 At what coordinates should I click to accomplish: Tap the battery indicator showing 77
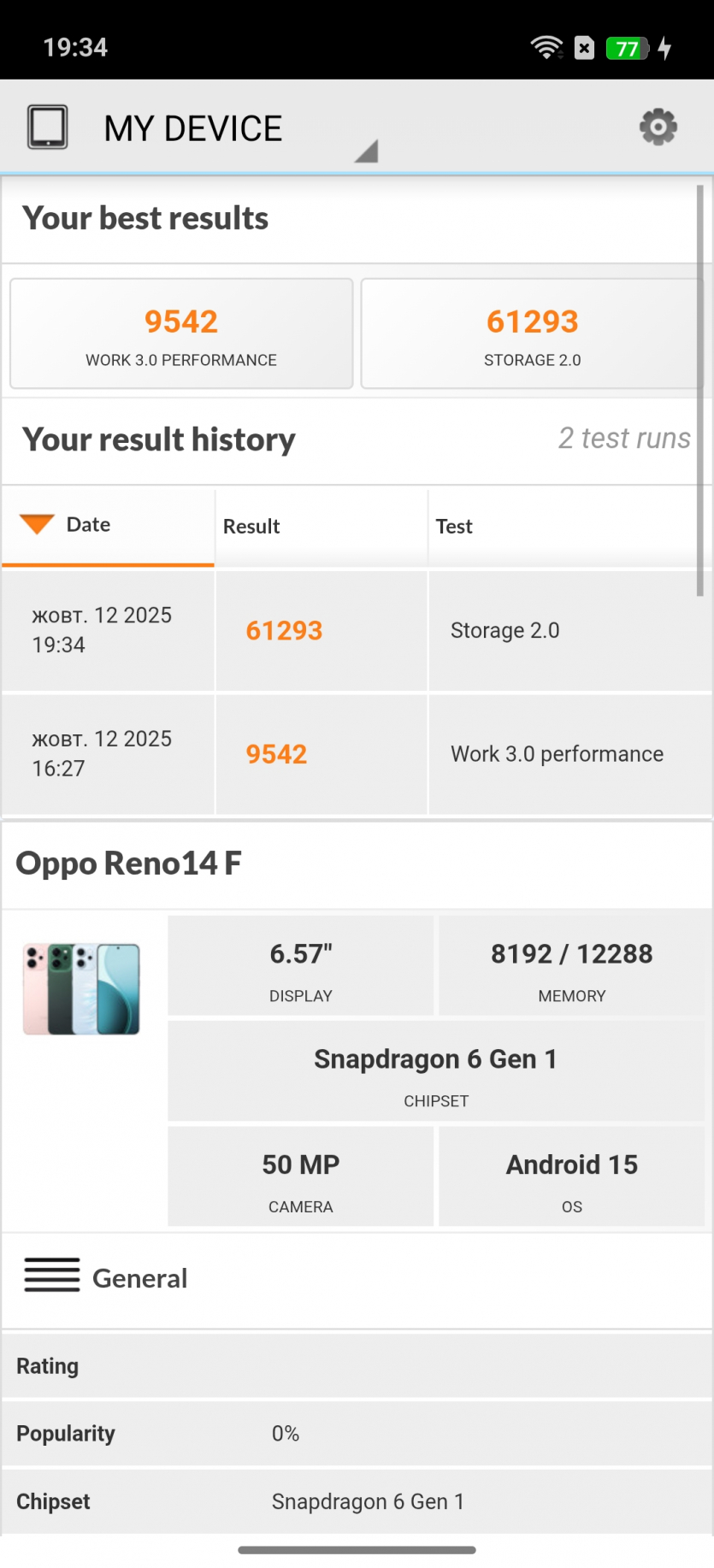627,48
